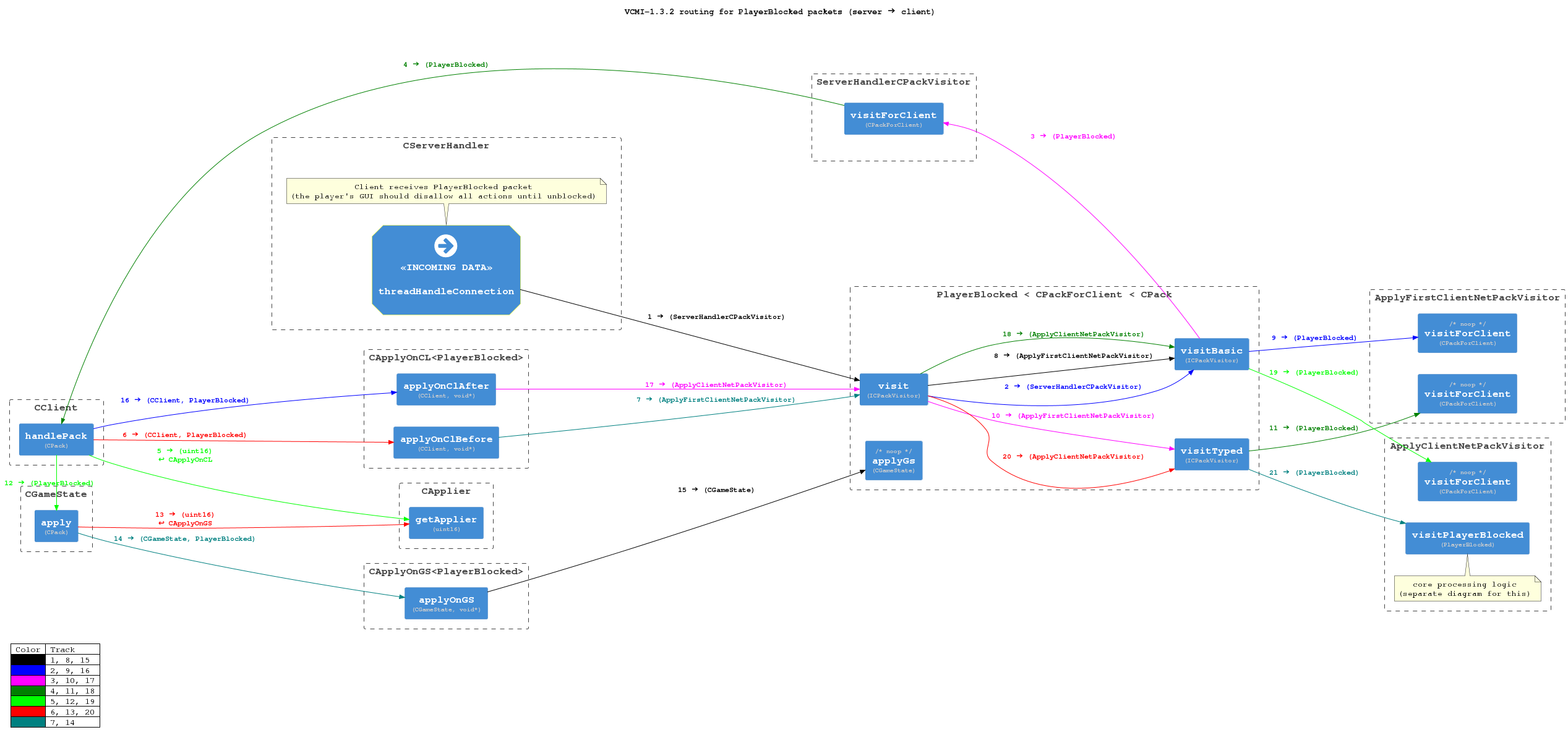This screenshot has height=743, width=1568.
Task: Click the black color swatch in legend
Action: coord(28,660)
